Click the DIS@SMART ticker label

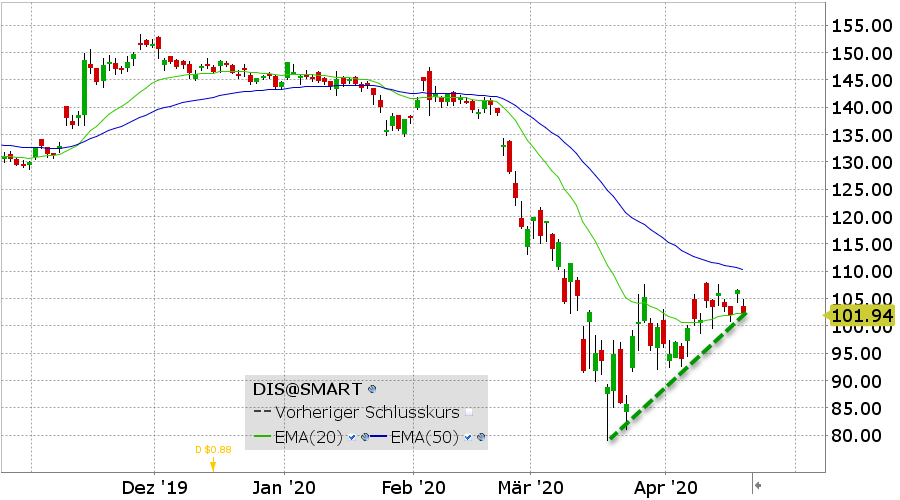[x=307, y=389]
